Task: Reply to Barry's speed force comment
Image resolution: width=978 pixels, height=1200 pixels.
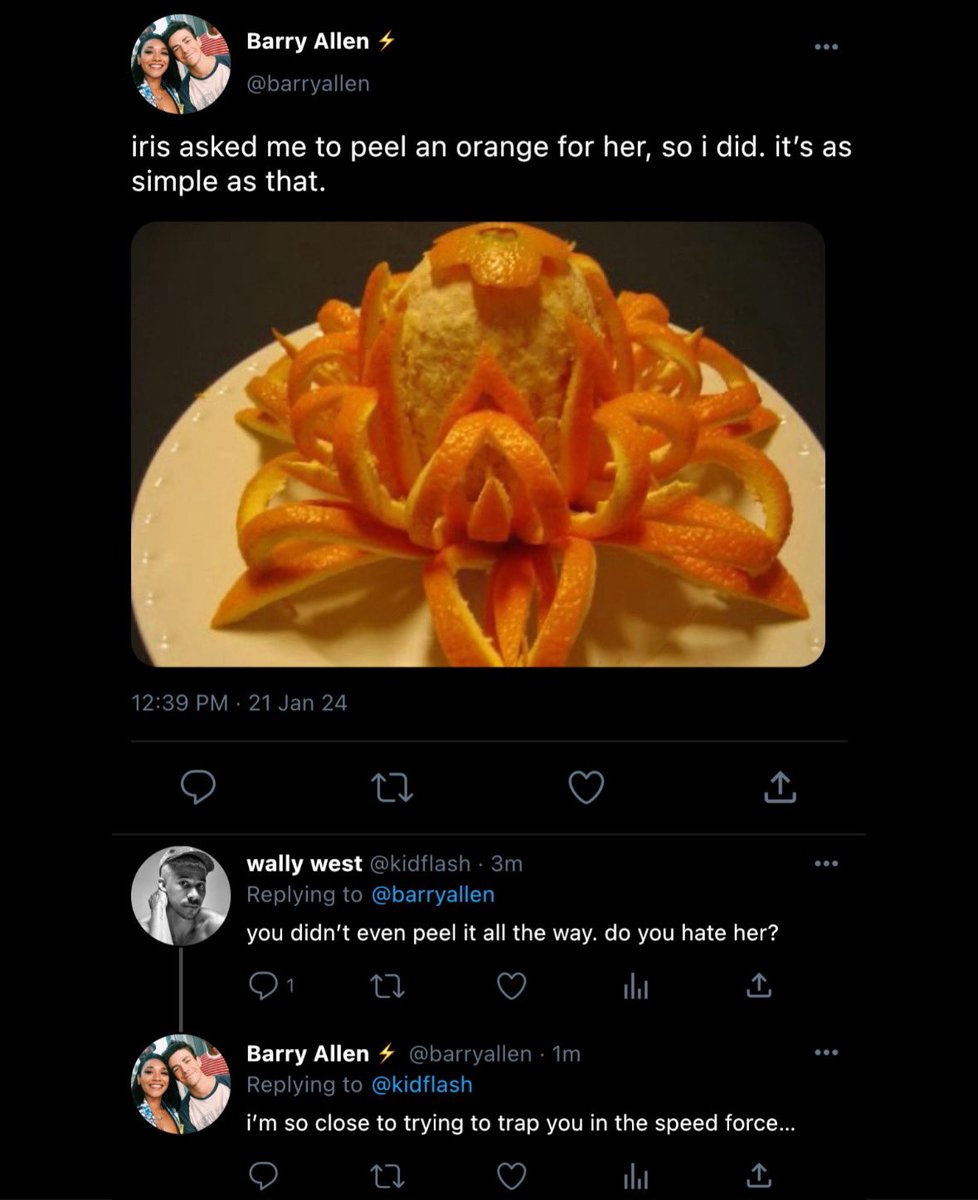Action: pyautogui.click(x=263, y=1176)
